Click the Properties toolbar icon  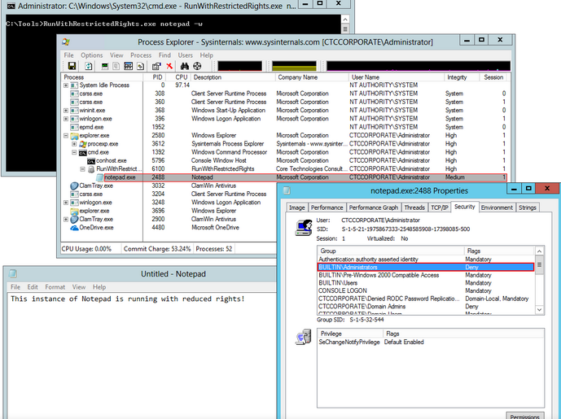pos(156,66)
